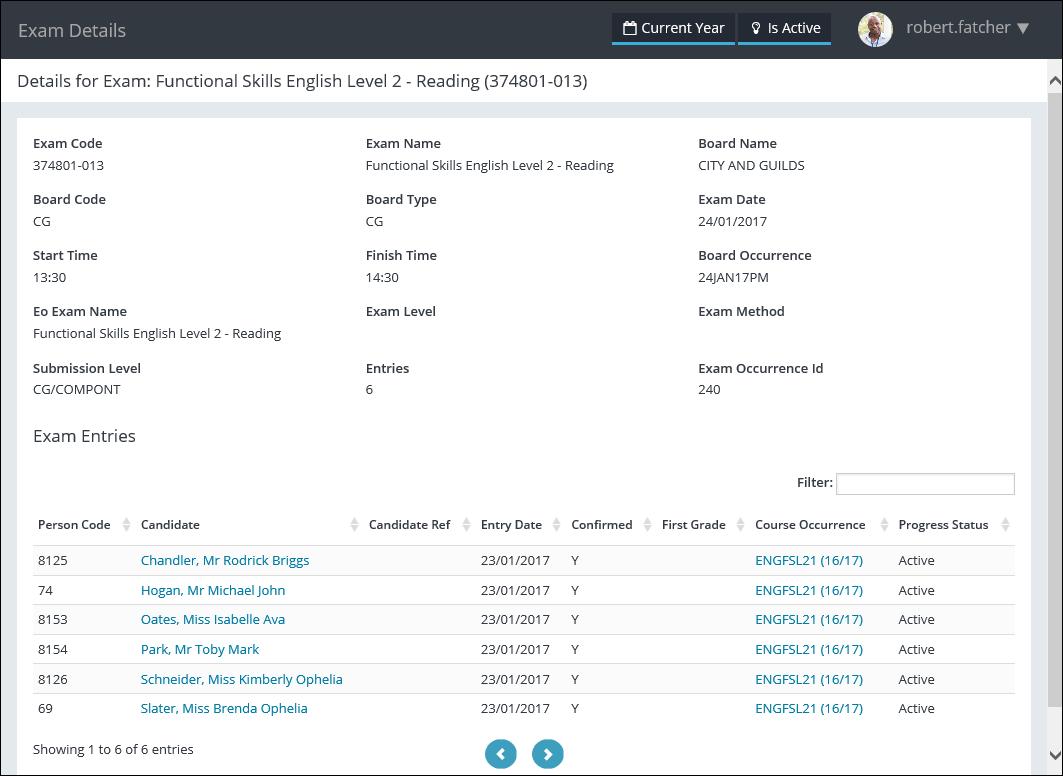Sort by Progress Status column arrows

pyautogui.click(x=1005, y=525)
